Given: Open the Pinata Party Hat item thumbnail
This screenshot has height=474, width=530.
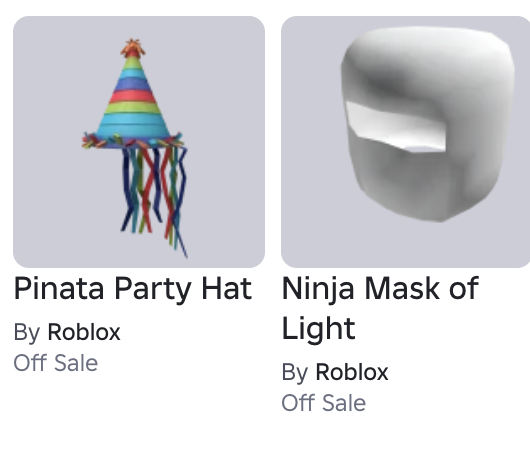Looking at the screenshot, I should (139, 142).
